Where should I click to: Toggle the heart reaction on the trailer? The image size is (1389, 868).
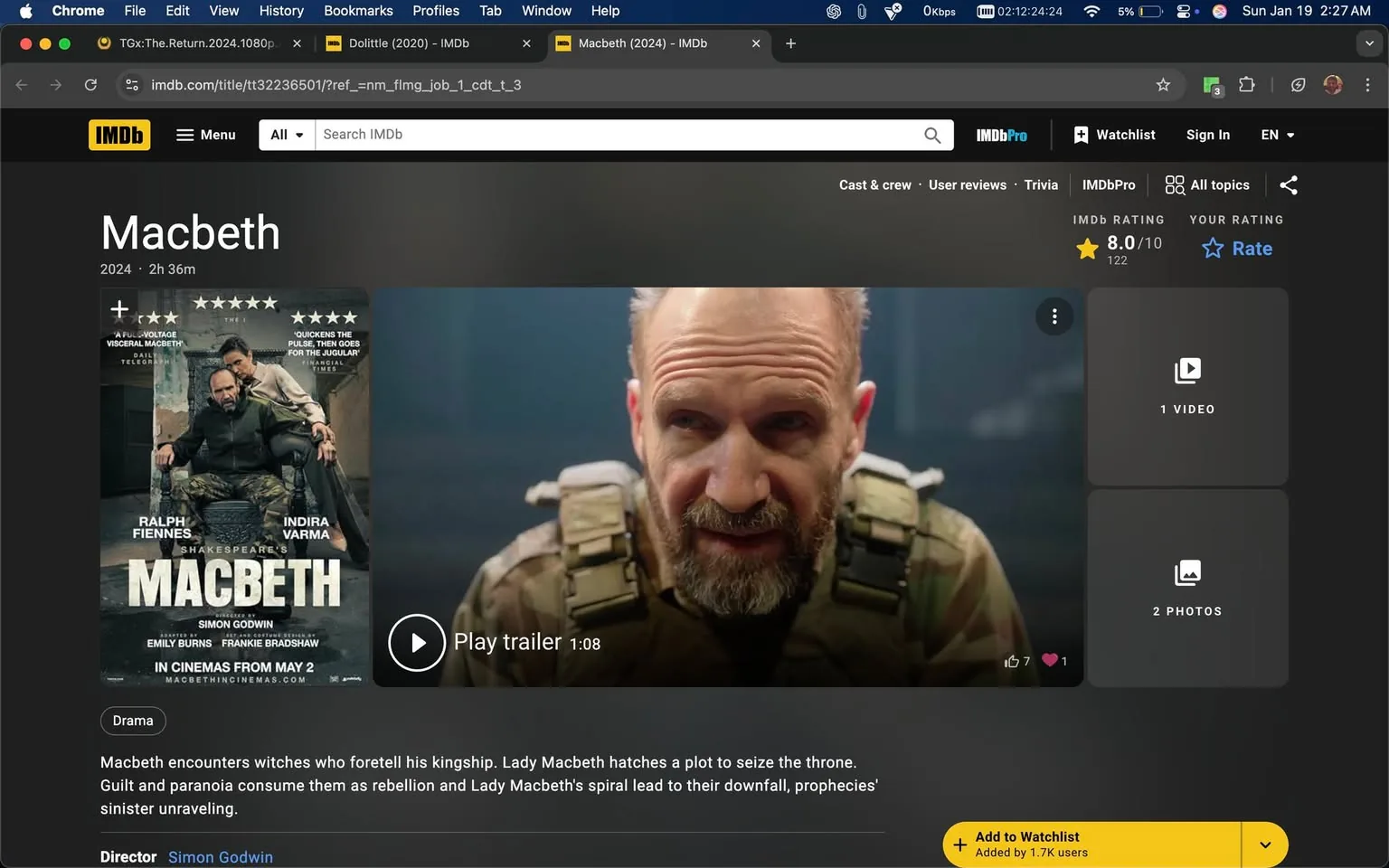[1051, 660]
